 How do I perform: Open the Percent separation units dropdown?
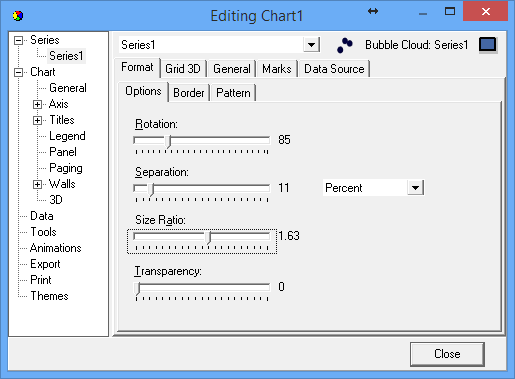[x=415, y=188]
